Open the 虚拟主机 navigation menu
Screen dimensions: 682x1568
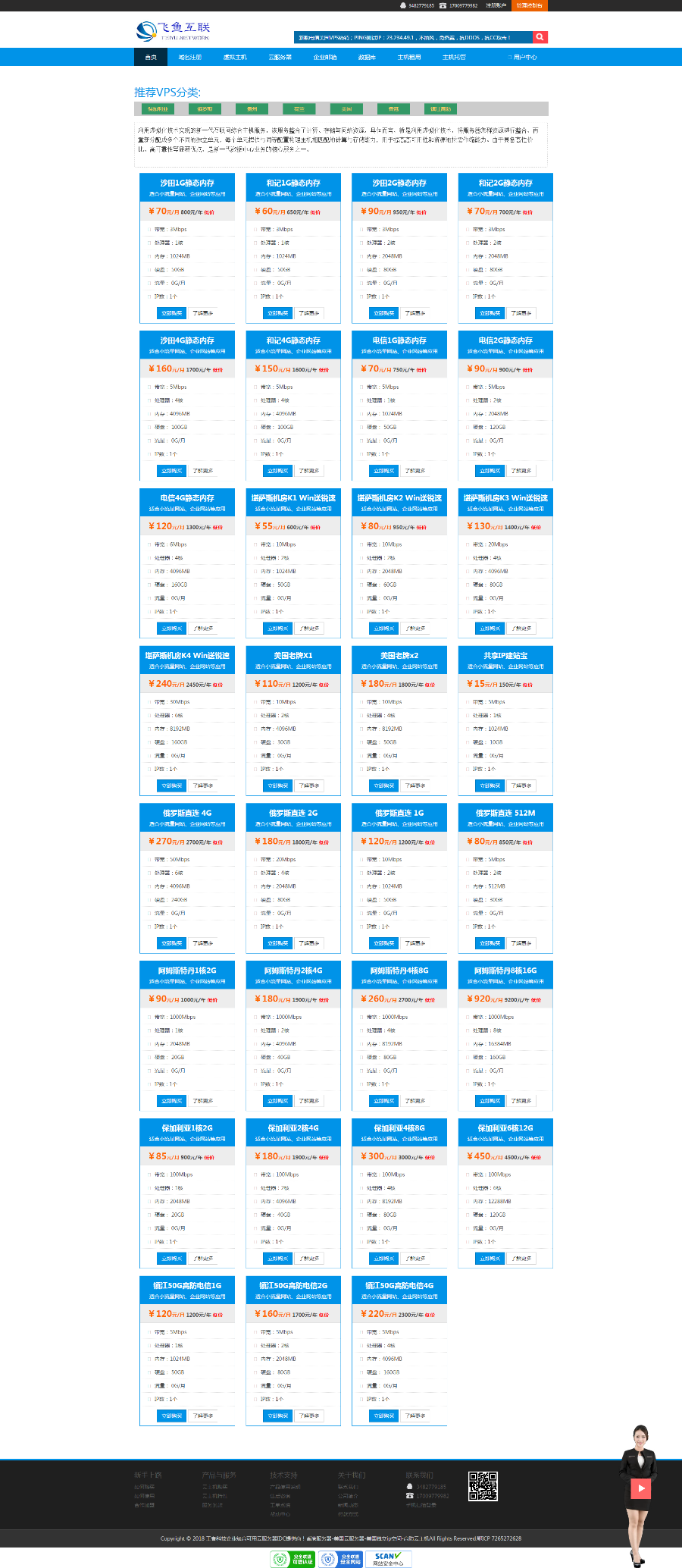click(x=235, y=57)
